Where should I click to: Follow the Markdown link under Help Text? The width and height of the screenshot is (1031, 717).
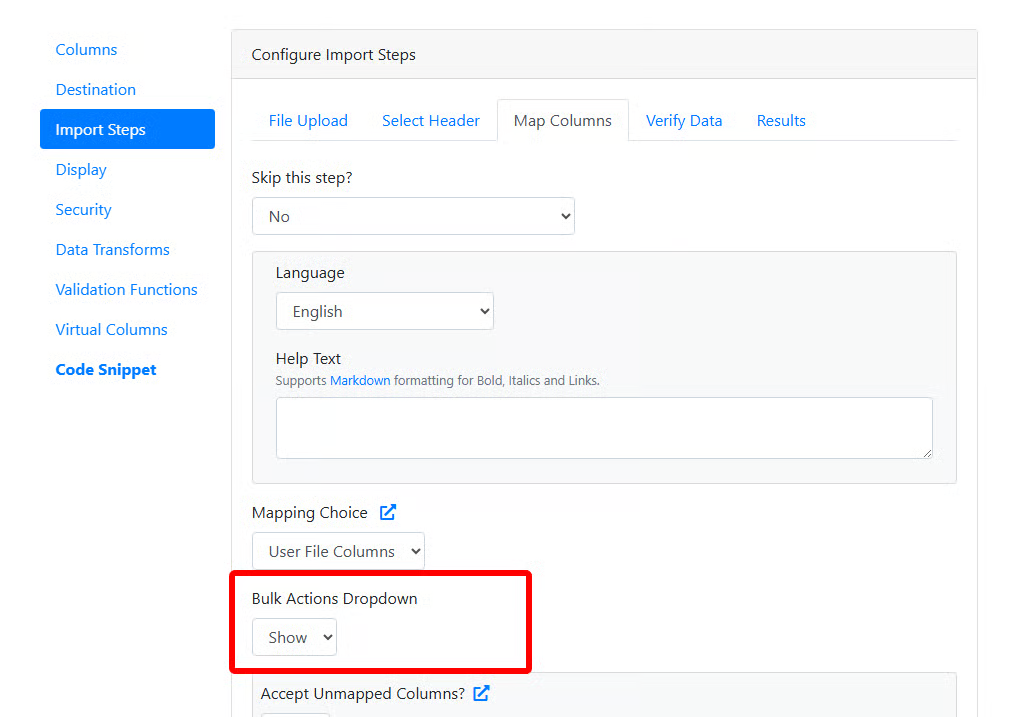click(360, 380)
